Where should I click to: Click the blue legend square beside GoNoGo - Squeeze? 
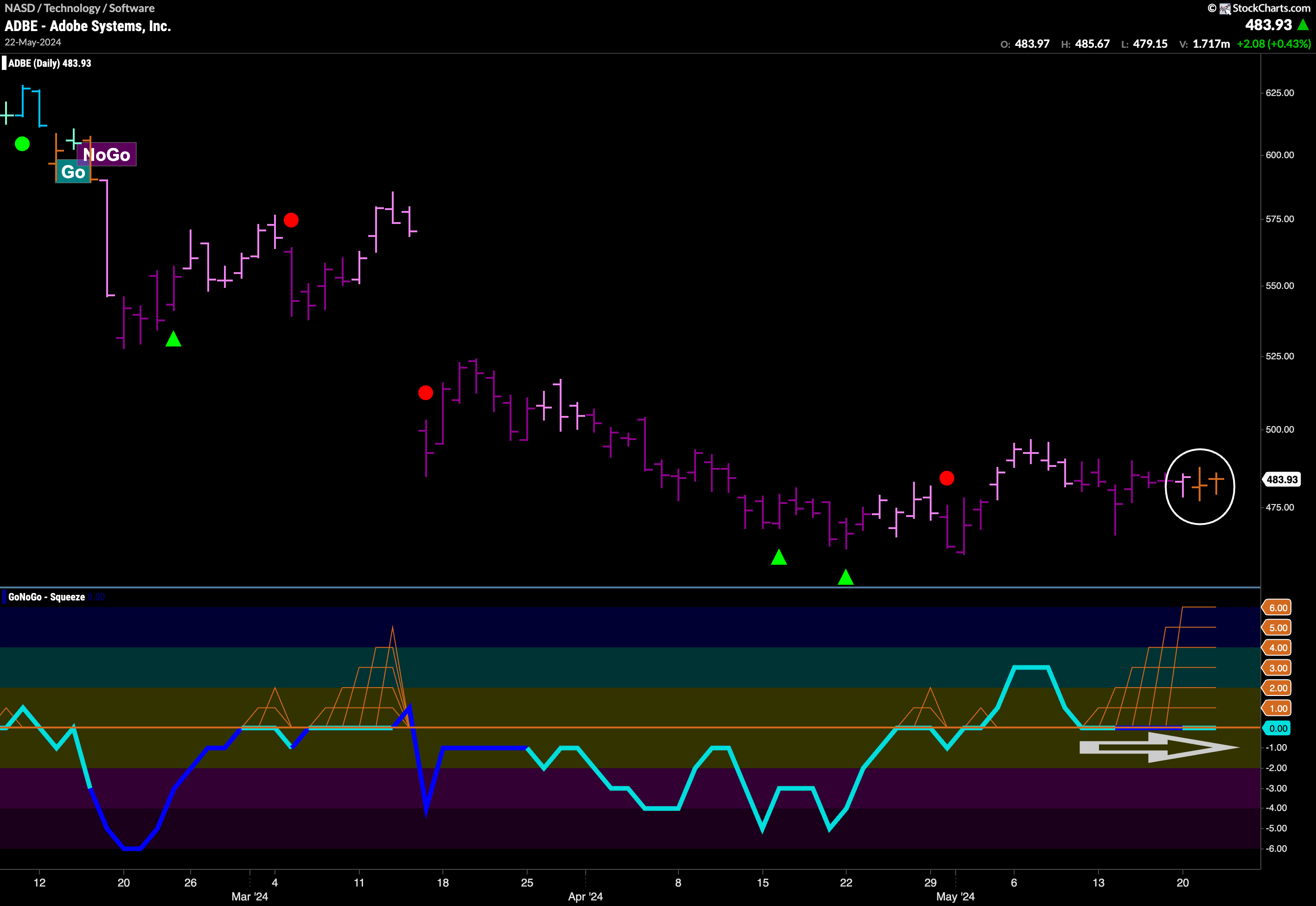point(4,597)
